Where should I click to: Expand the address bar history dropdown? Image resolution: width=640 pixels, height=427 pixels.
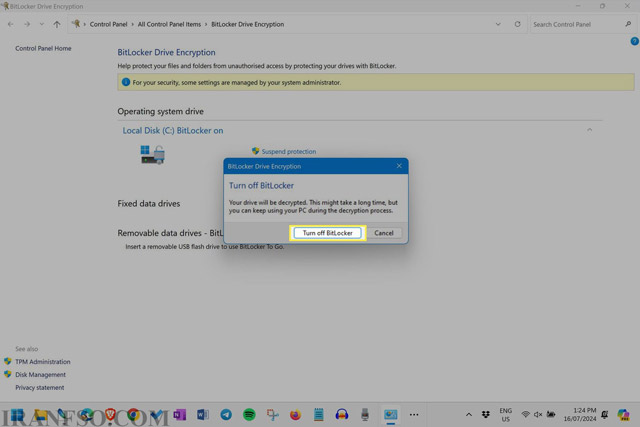(x=498, y=24)
